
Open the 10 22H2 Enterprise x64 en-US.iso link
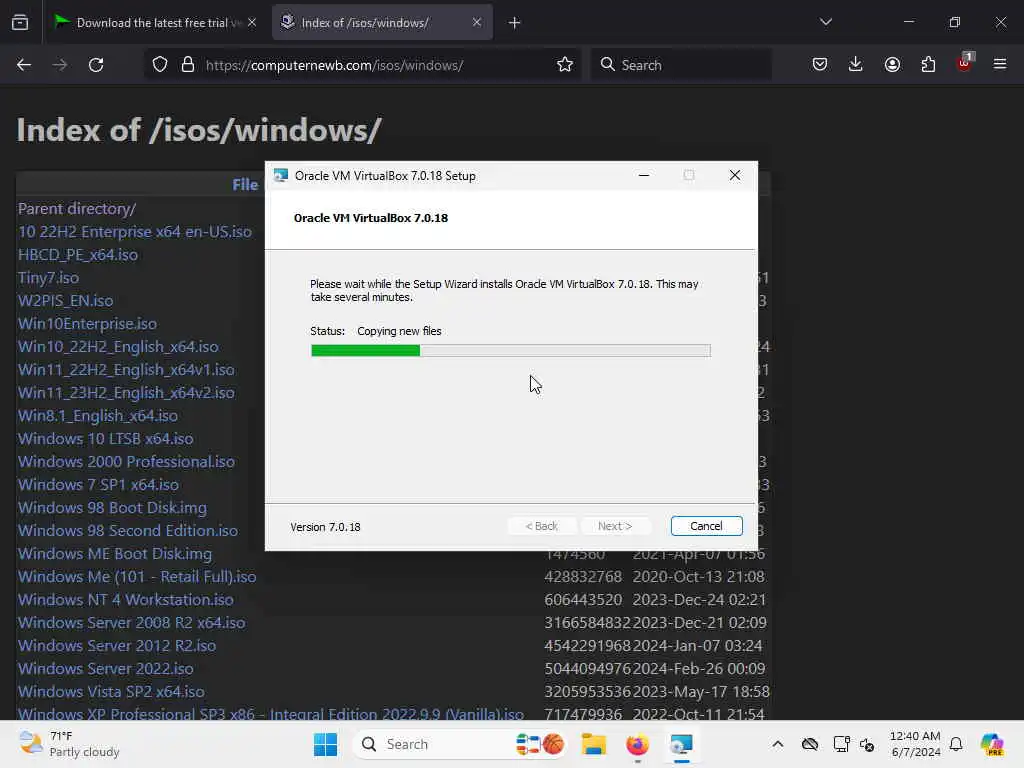pyautogui.click(x=135, y=231)
